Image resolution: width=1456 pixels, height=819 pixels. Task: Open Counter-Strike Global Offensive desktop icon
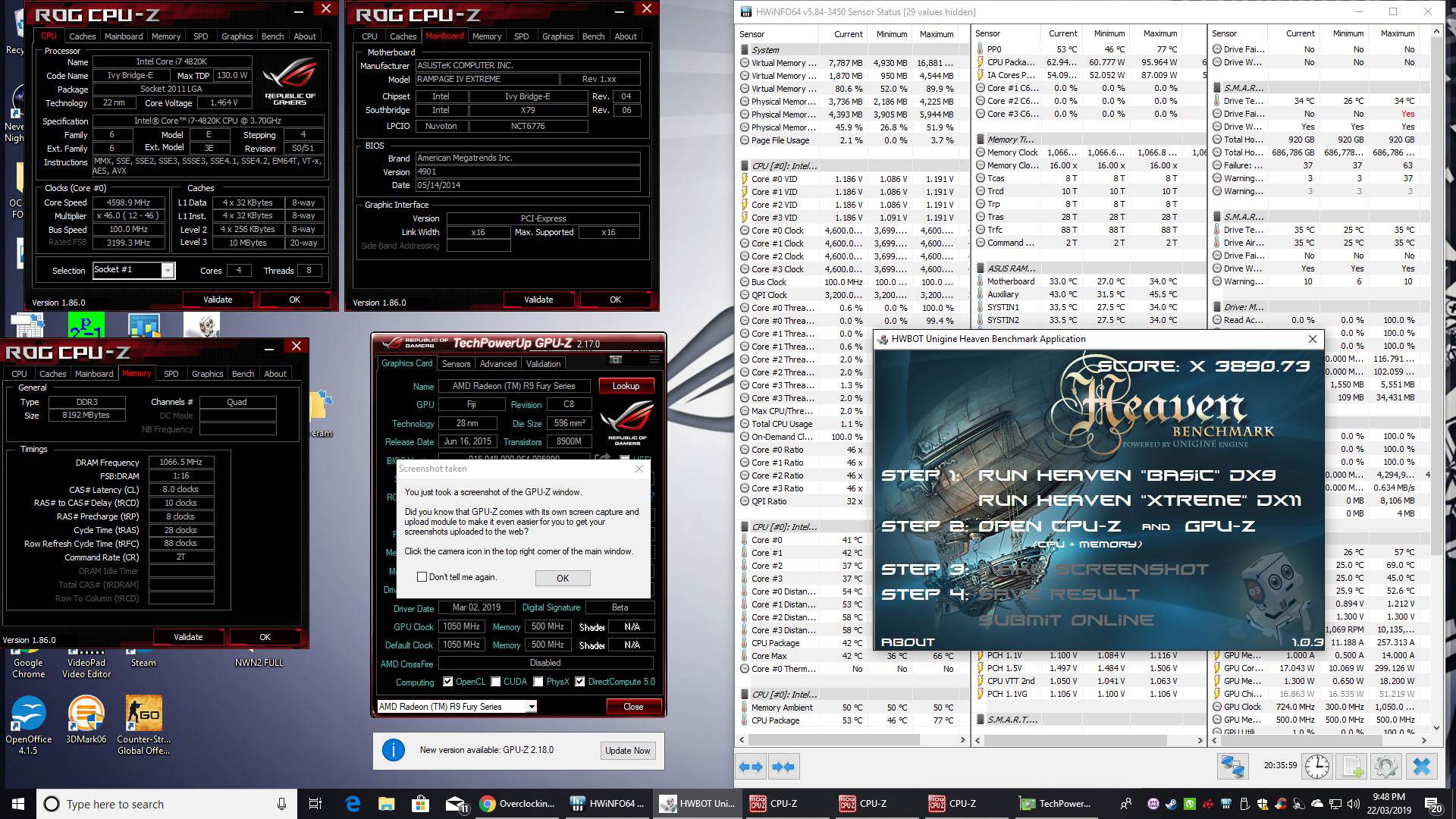click(143, 724)
